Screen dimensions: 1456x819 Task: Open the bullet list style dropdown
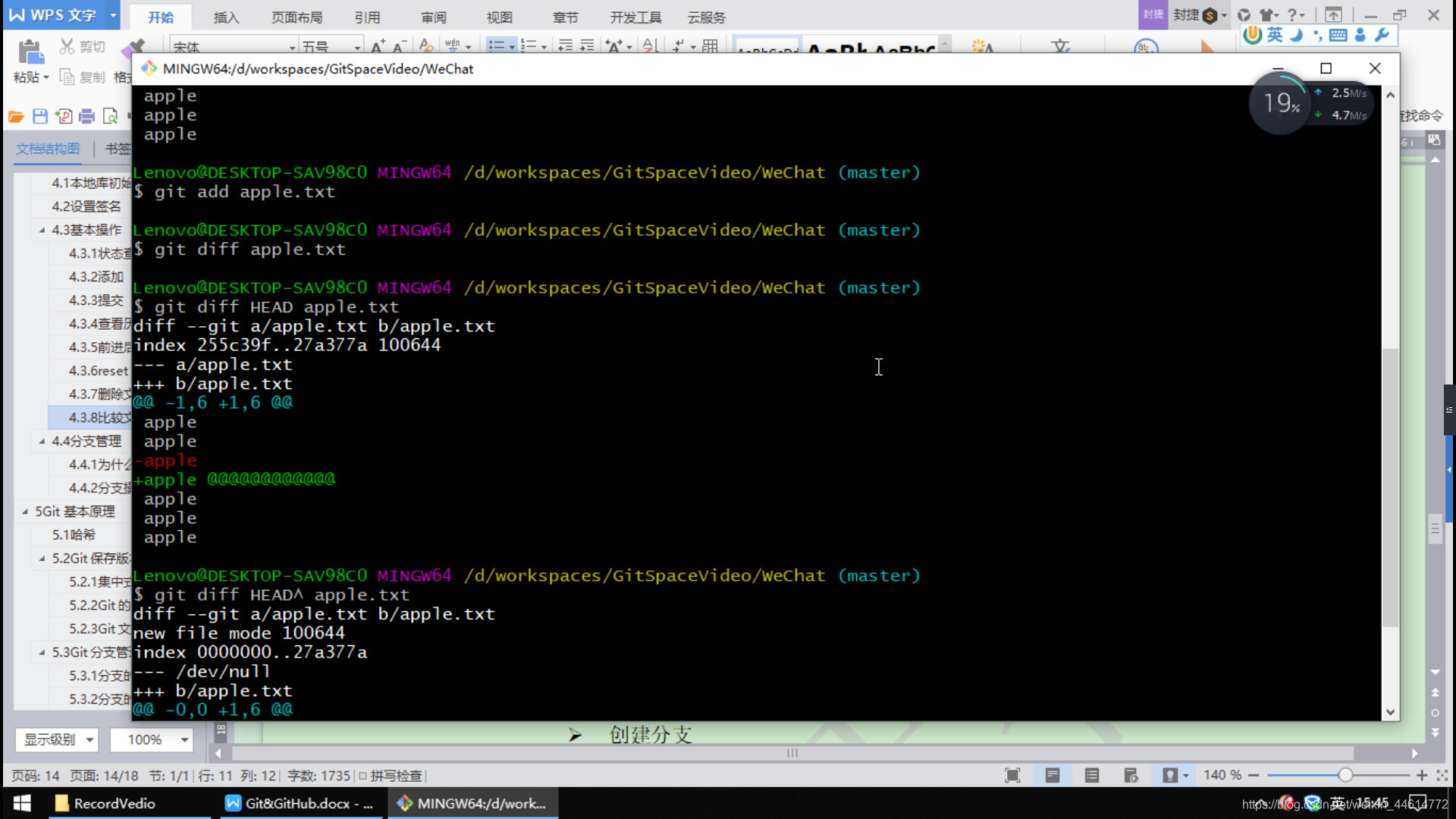pyautogui.click(x=512, y=47)
